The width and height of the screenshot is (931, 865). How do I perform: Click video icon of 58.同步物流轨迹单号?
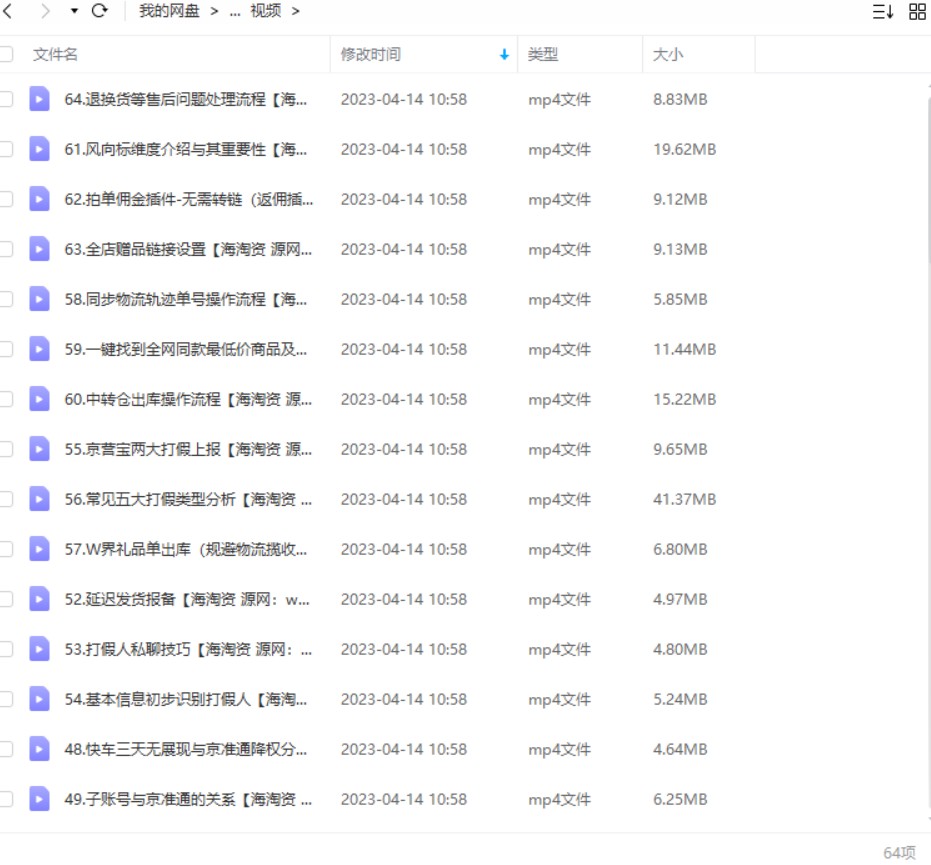(x=39, y=299)
